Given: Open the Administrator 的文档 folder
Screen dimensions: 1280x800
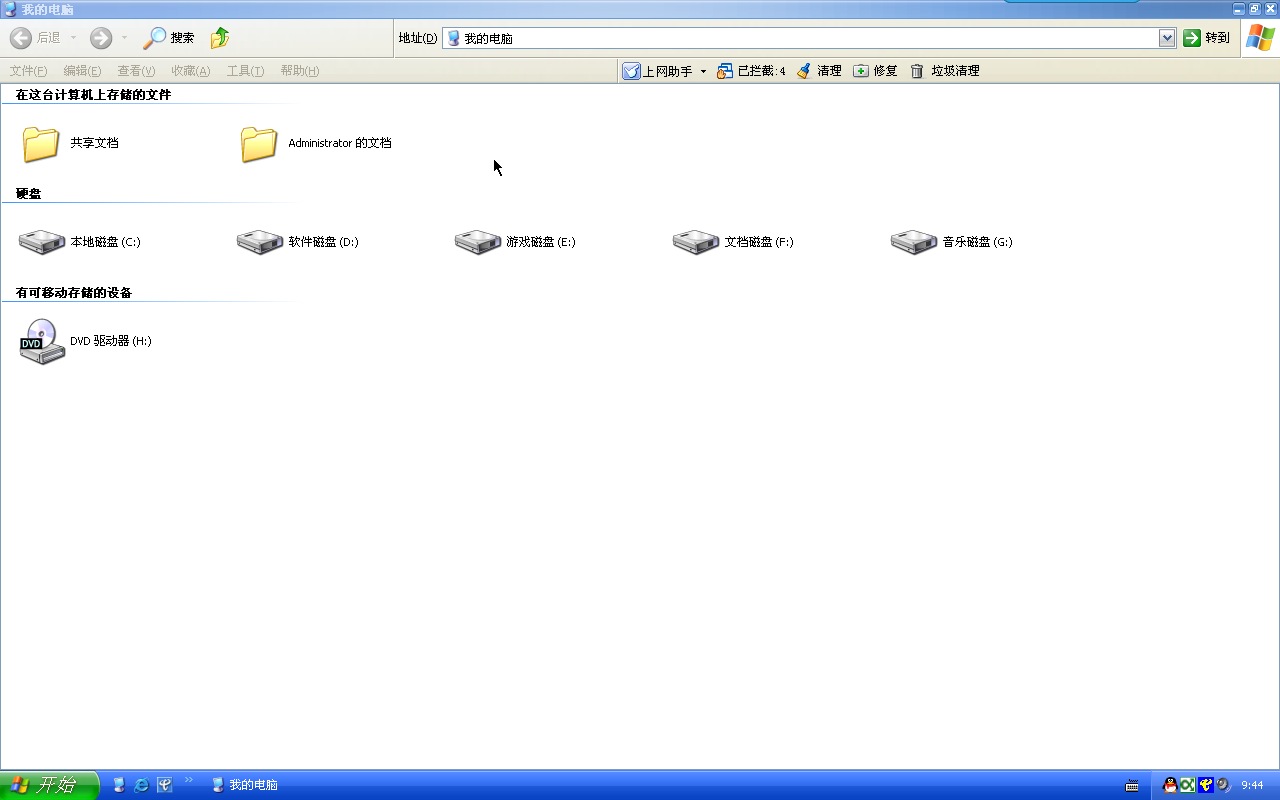Looking at the screenshot, I should (x=260, y=143).
